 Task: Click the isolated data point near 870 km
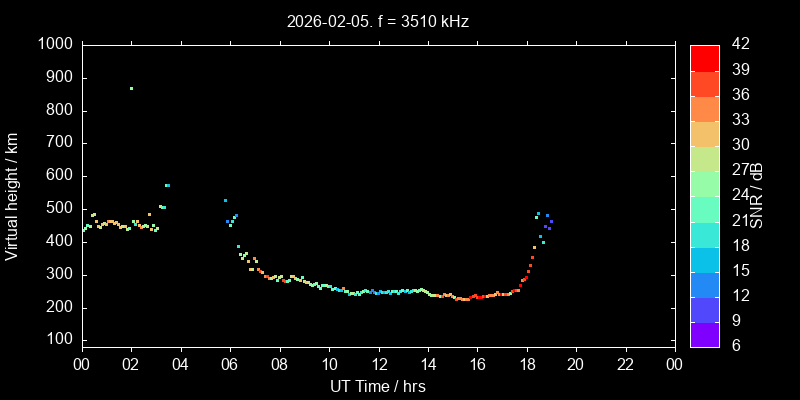131,88
